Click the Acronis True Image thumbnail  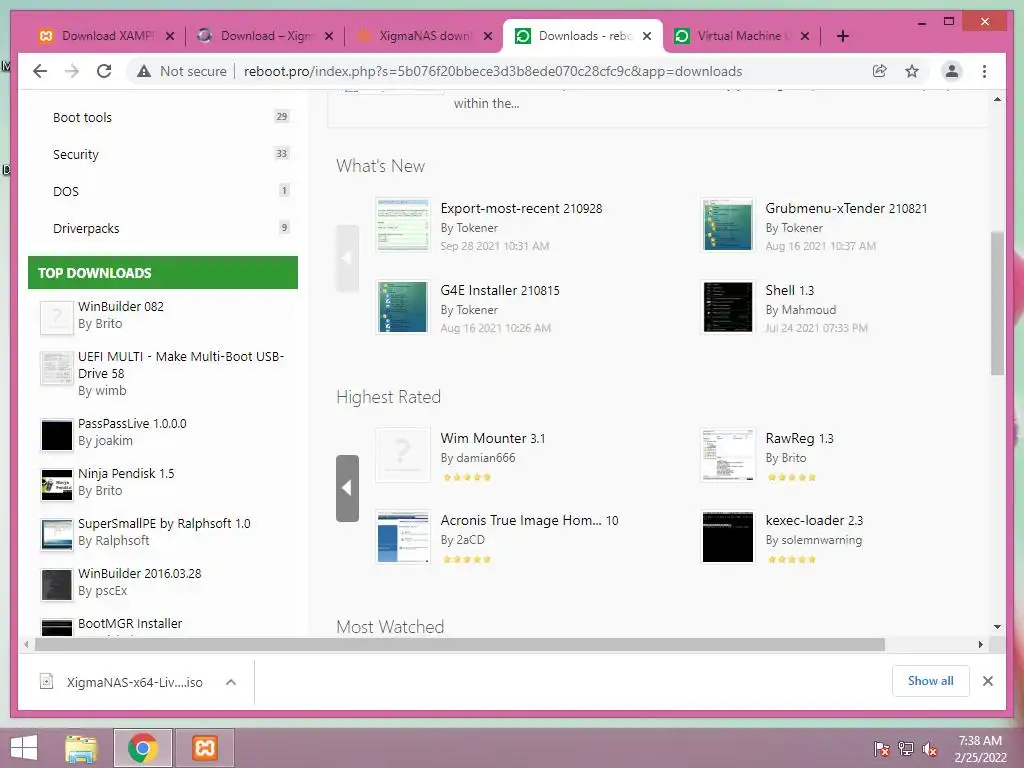[x=403, y=537]
